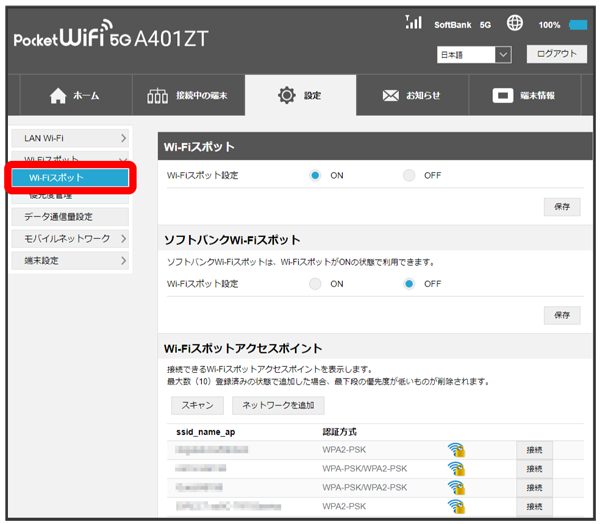Expand the モバイルネットワーク sidebar menu
Screen dimensions: 600x524
[x=75, y=239]
